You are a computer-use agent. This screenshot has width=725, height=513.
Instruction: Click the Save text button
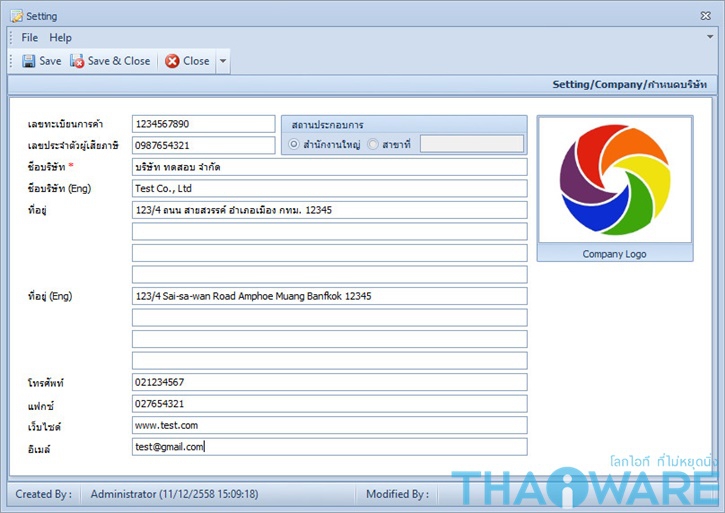coord(50,61)
